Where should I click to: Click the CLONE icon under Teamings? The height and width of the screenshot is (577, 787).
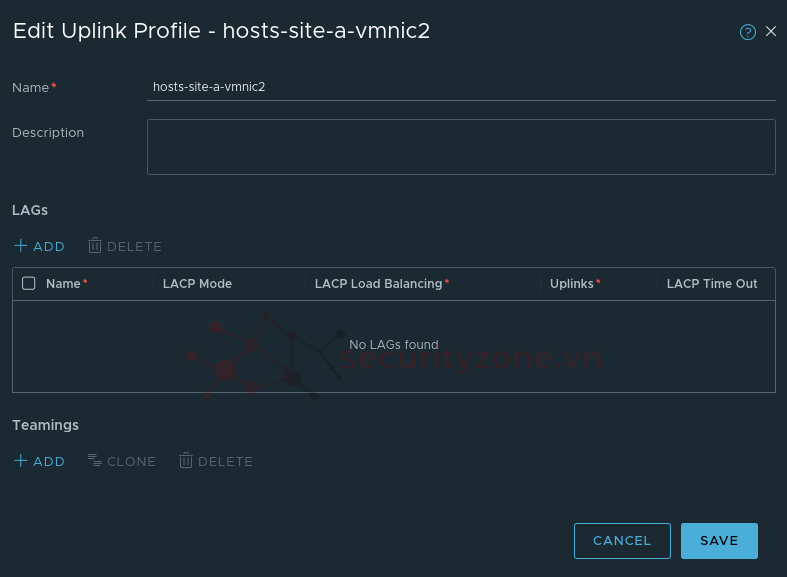pyautogui.click(x=95, y=461)
